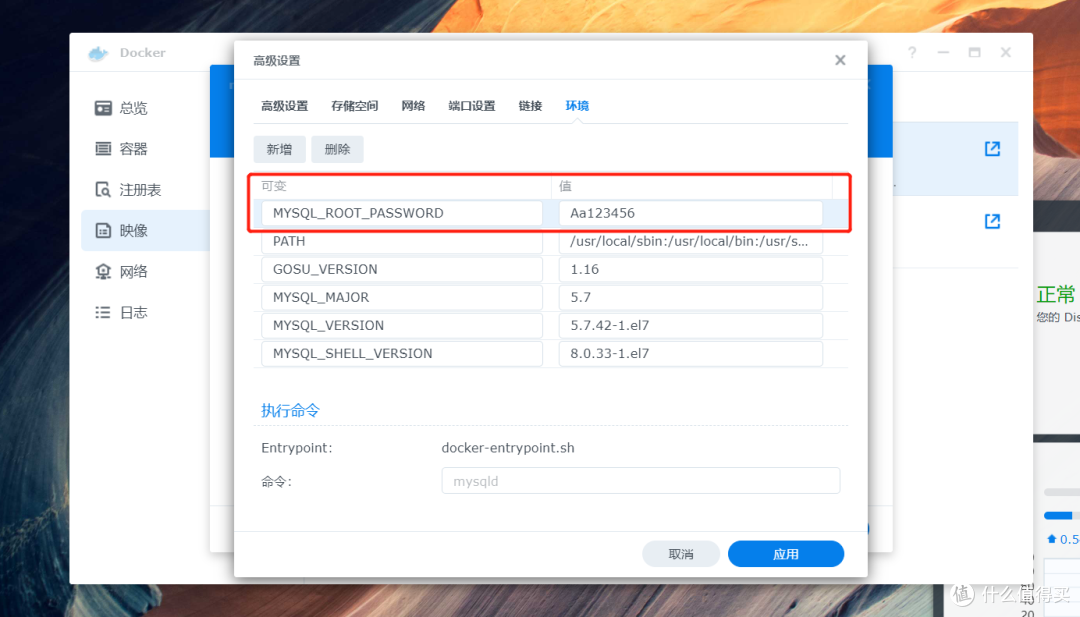Edit the PATH variable name field
This screenshot has width=1080, height=617.
click(402, 242)
